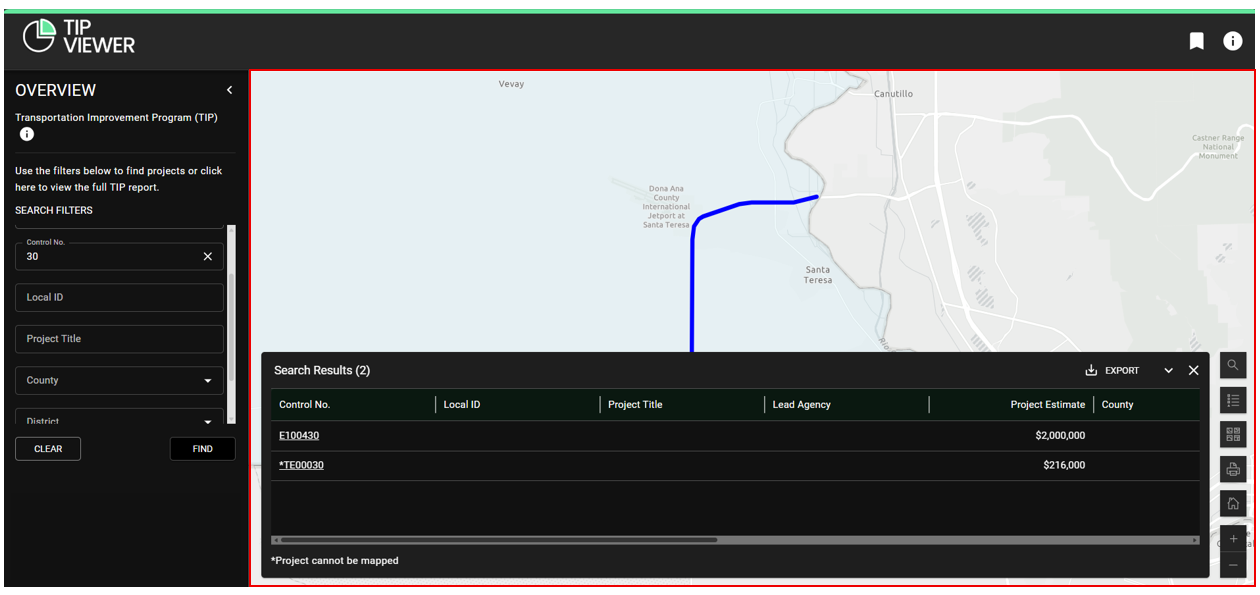Image resolution: width=1260 pixels, height=595 pixels.
Task: Export the search results
Action: (x=1112, y=370)
